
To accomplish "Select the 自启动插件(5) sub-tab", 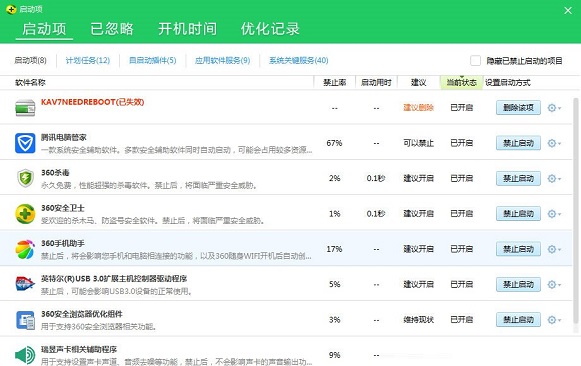I will (x=153, y=60).
